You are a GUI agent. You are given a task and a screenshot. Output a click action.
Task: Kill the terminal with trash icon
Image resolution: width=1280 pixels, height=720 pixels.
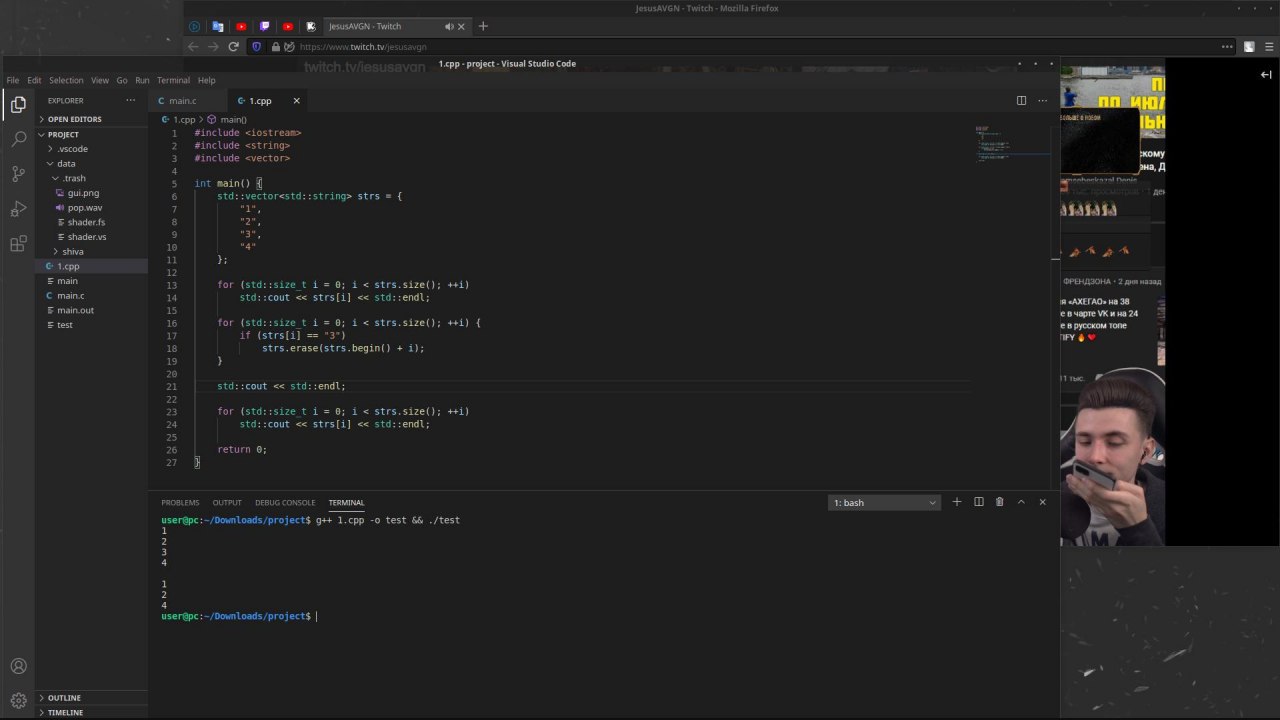pos(999,502)
